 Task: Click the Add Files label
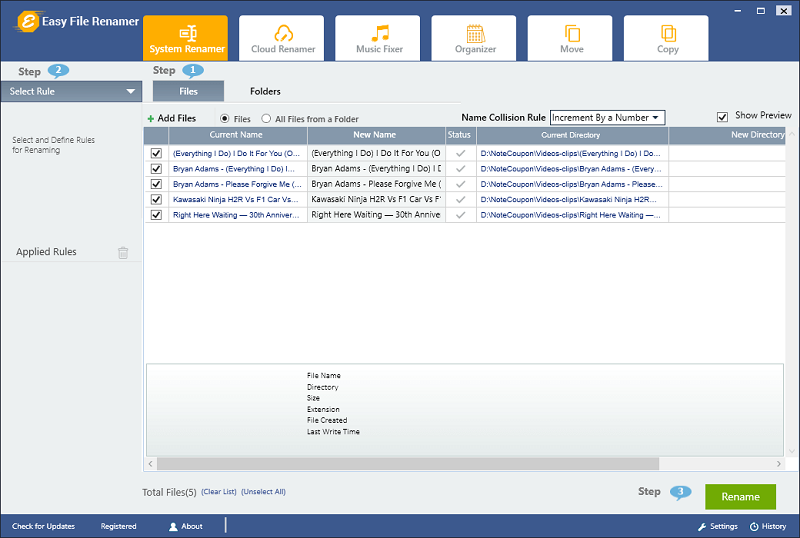tap(177, 118)
